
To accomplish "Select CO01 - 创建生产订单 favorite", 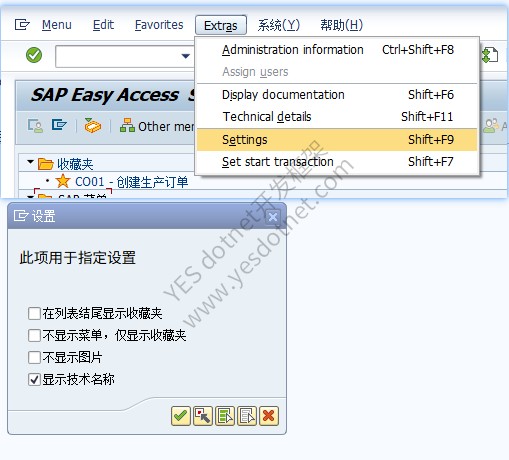I will tap(131, 182).
